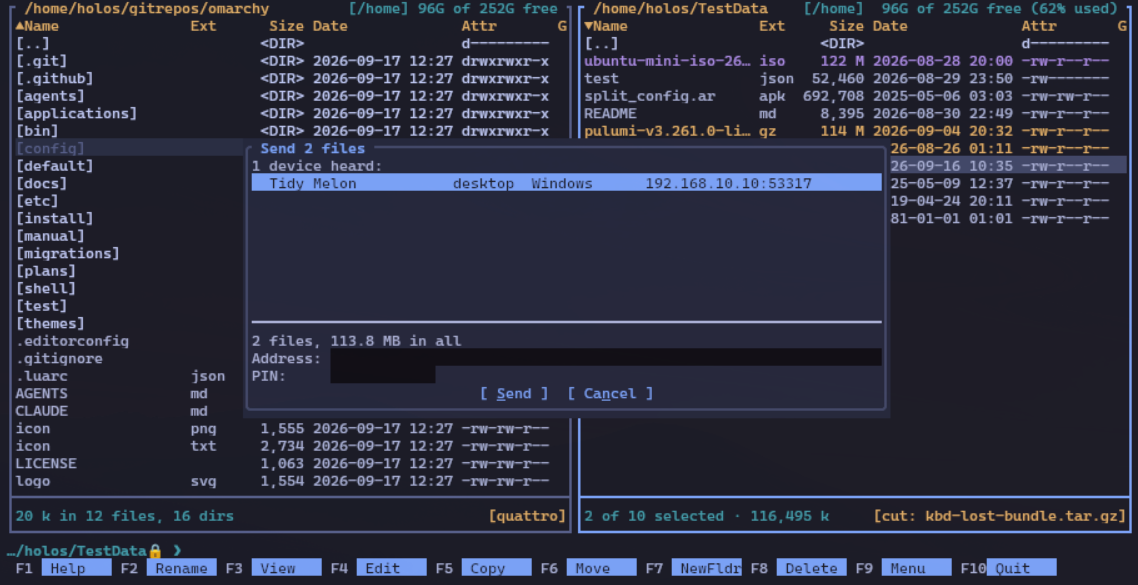Image resolution: width=1138 pixels, height=585 pixels.
Task: Click right panel Size column header
Action: [847, 26]
